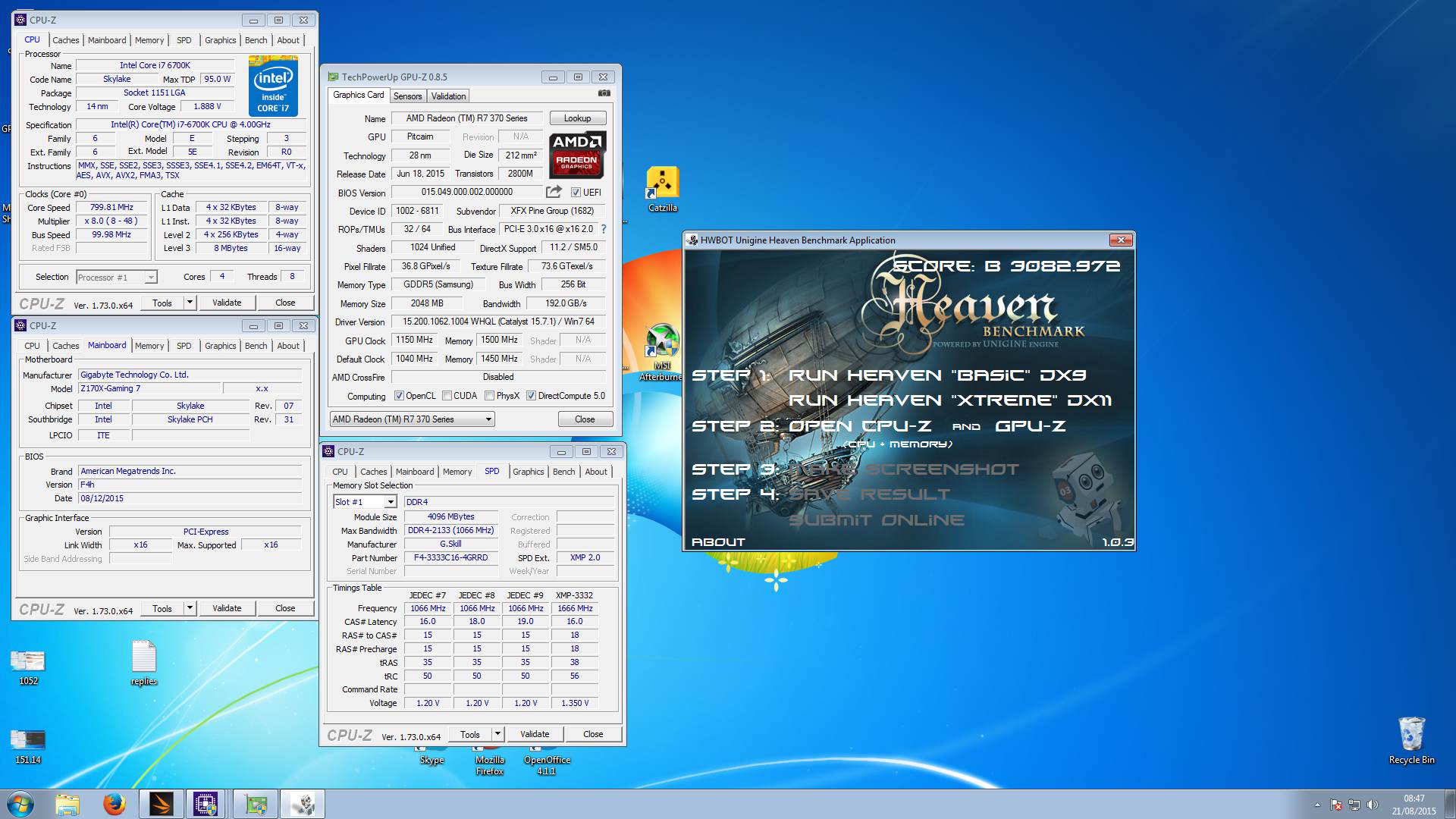Launch Firefox from the taskbar
This screenshot has height=819, width=1456.
[115, 804]
